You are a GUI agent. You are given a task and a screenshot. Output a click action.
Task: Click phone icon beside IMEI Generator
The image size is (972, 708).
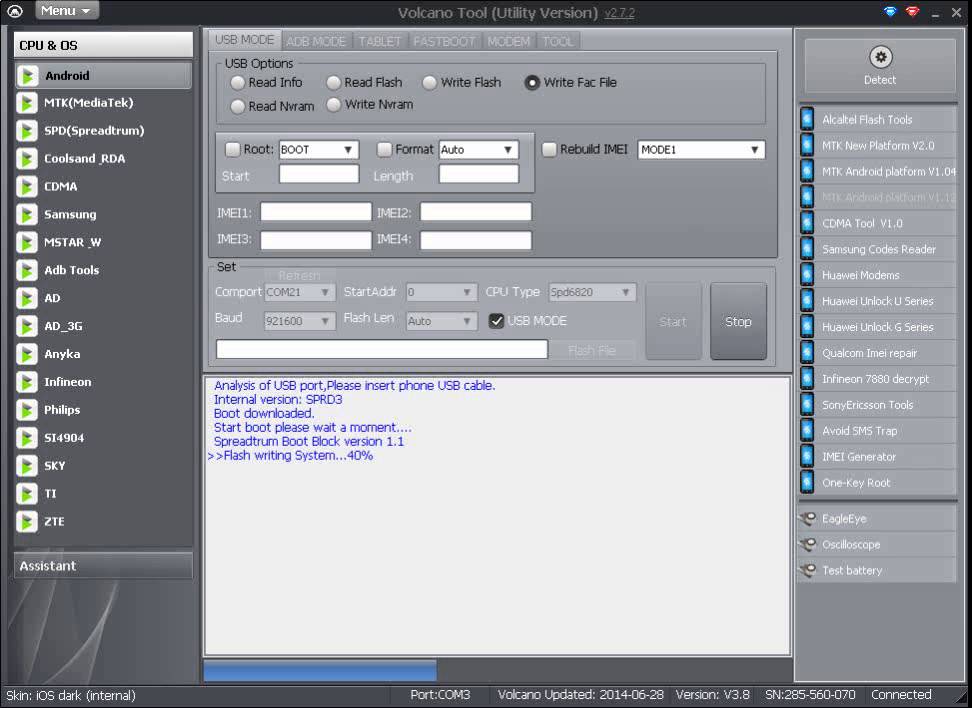[807, 456]
